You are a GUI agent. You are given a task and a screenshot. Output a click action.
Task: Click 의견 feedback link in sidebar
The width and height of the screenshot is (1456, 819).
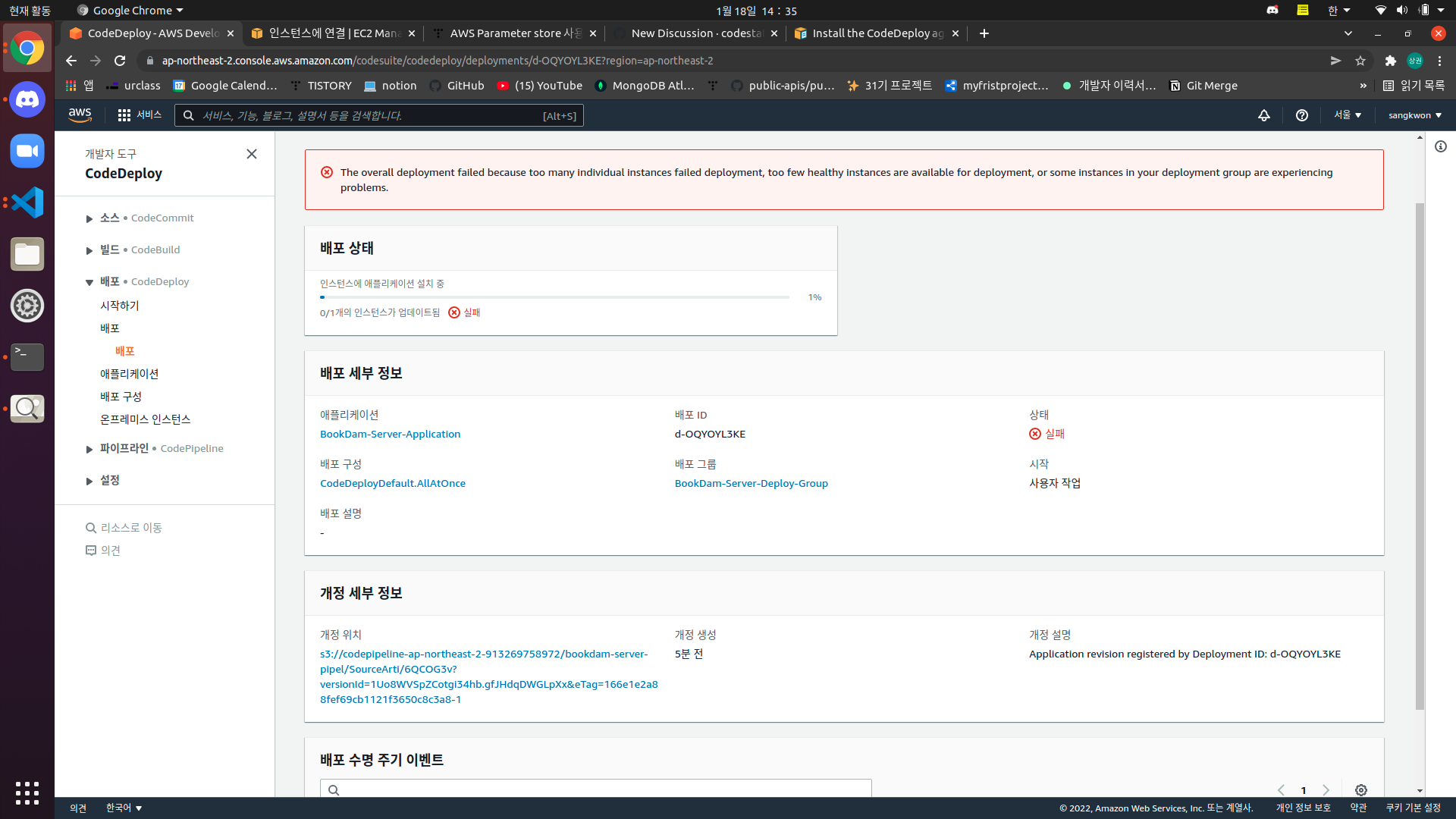tap(103, 551)
